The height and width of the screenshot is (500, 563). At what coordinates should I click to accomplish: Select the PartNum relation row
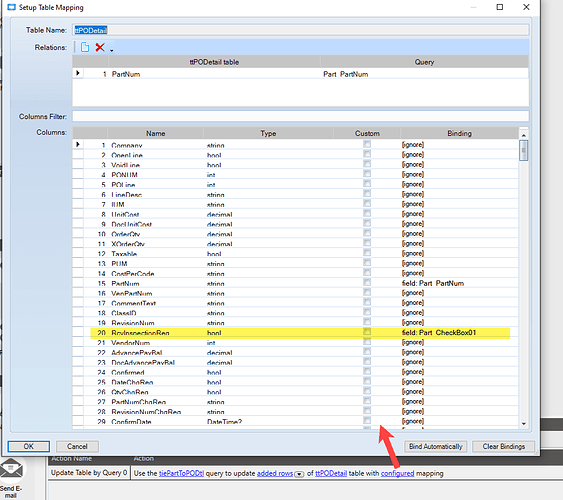pos(301,74)
